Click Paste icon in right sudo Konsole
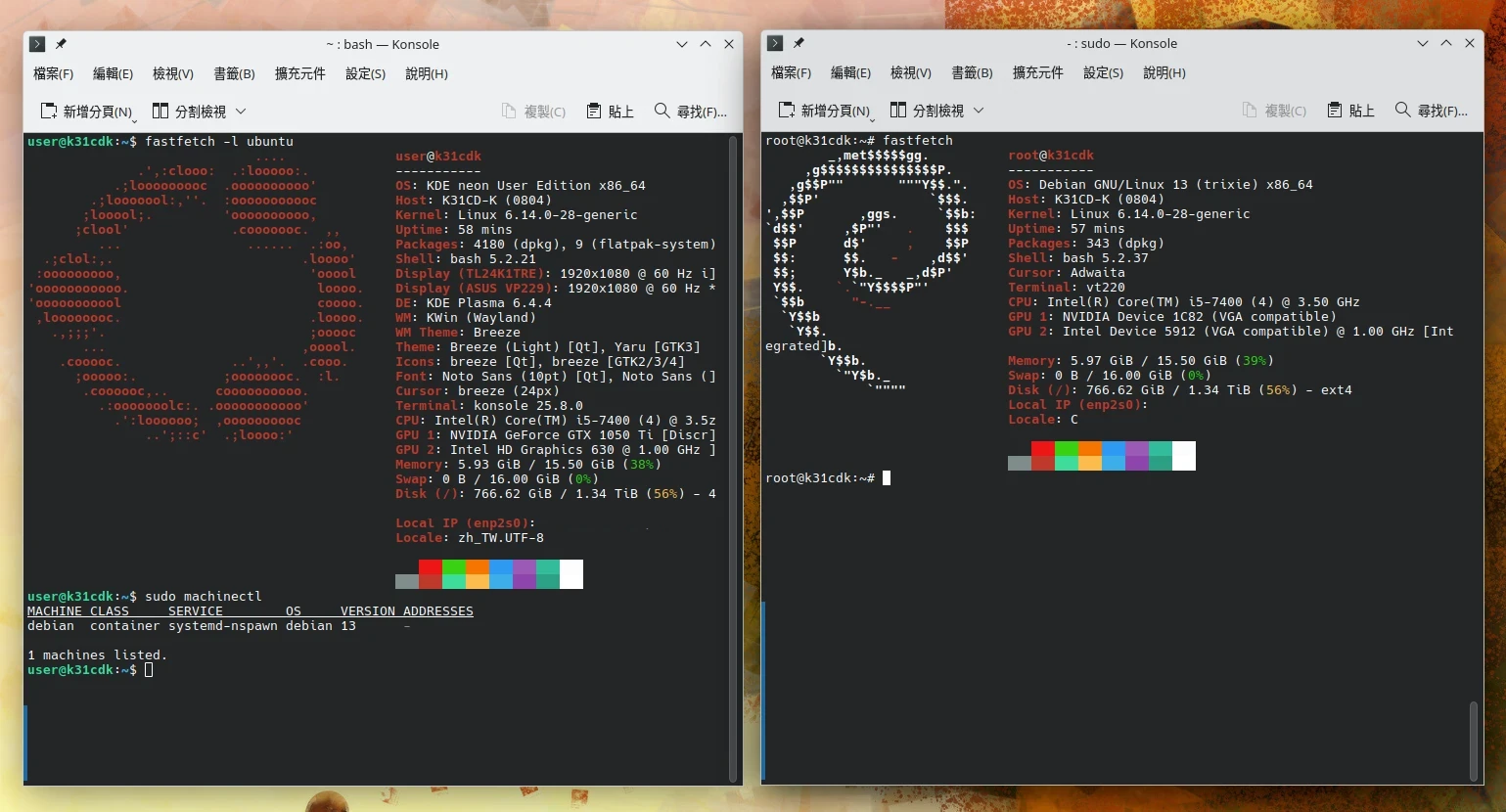 point(1335,110)
